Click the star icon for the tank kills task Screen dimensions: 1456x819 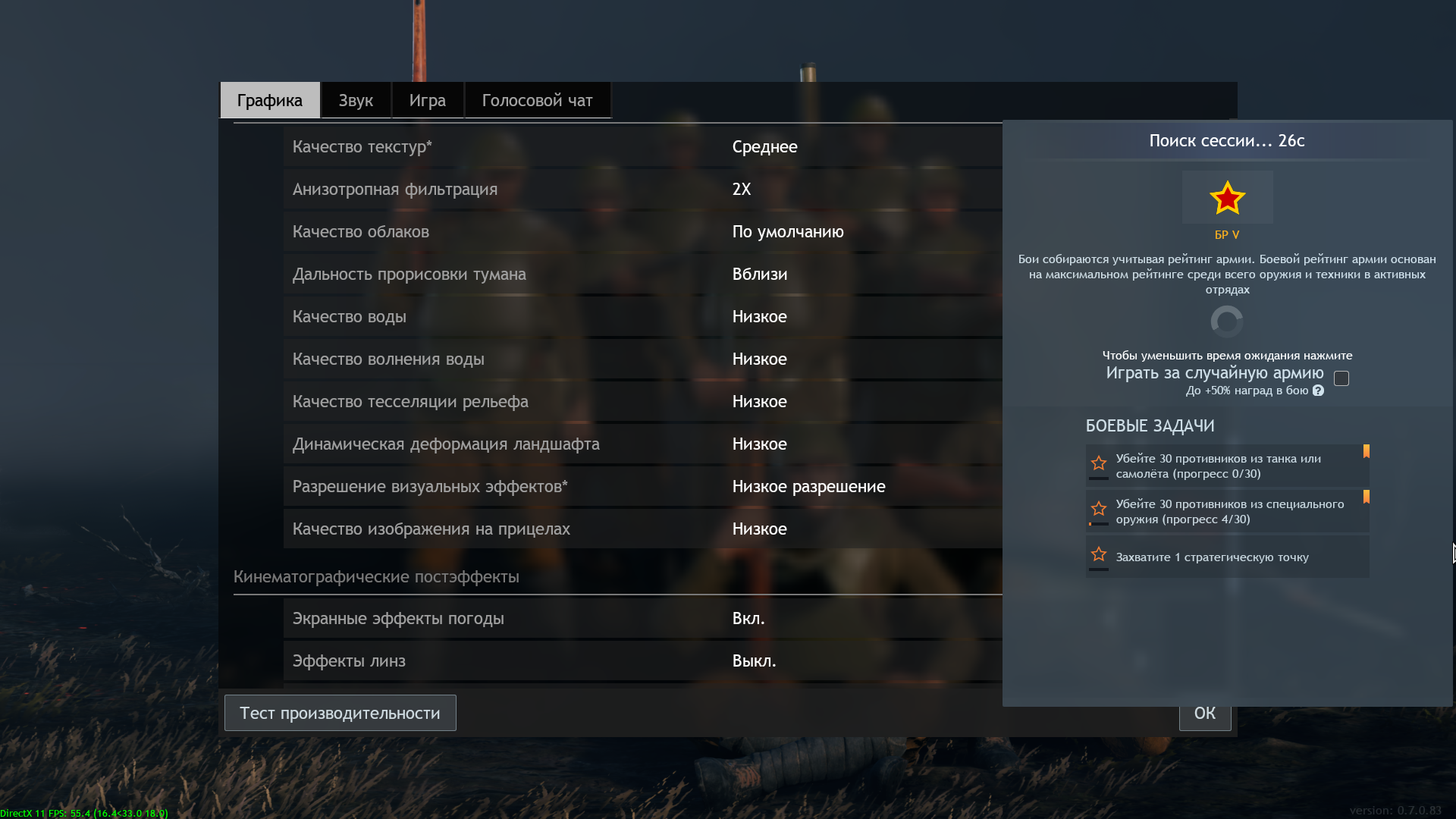[1099, 463]
